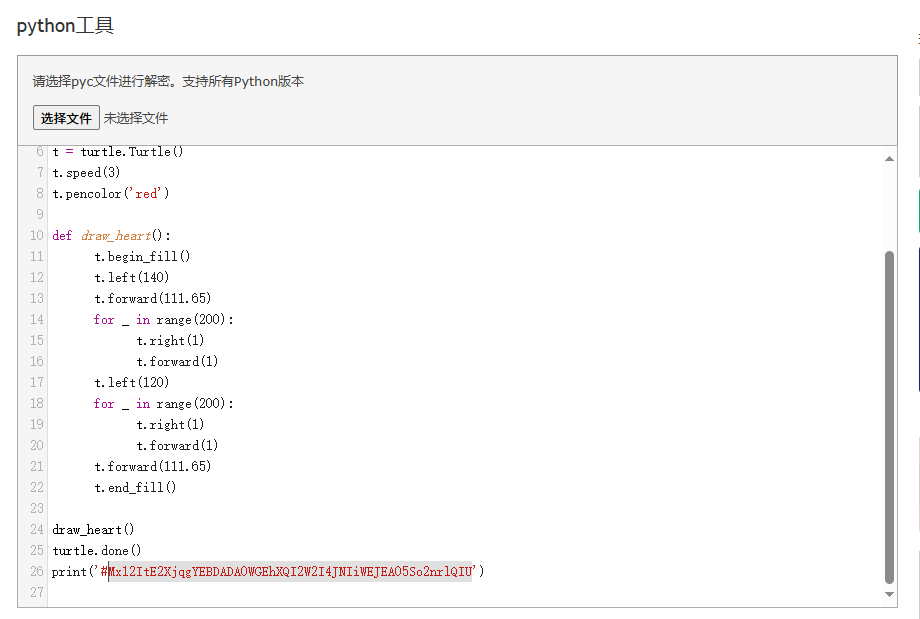This screenshot has height=619, width=920.
Task: Click the turtle.done() code line
Action: tap(97, 550)
